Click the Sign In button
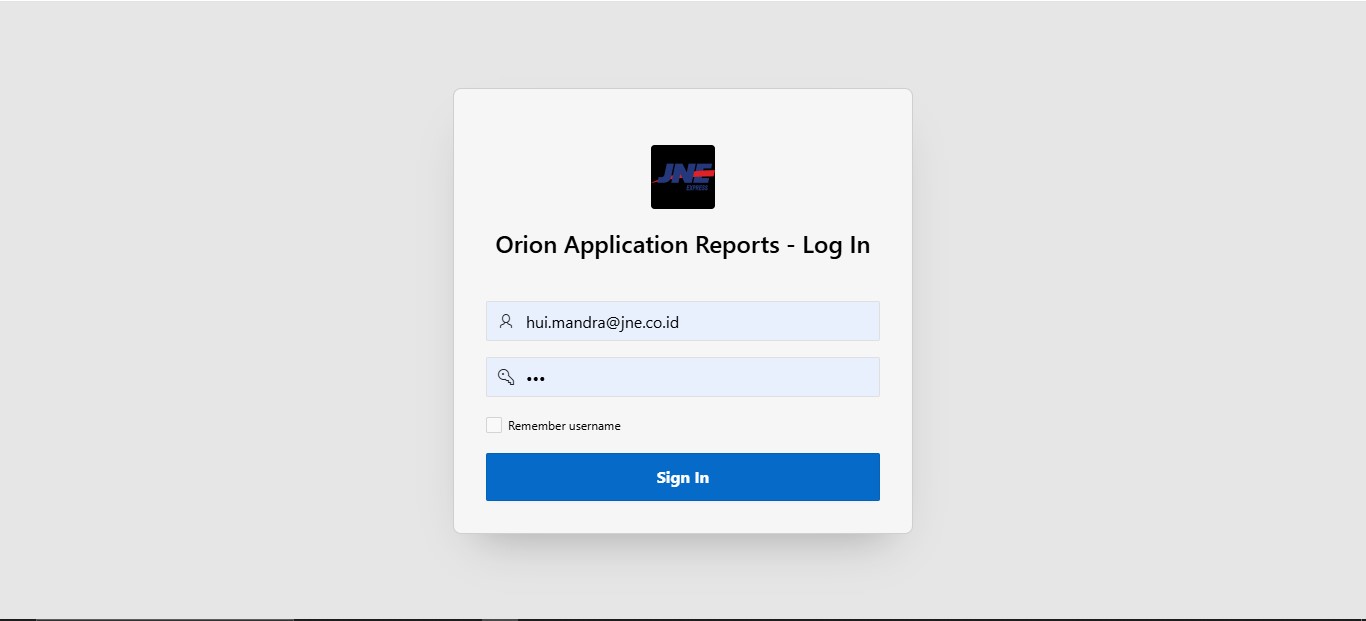 click(x=683, y=477)
